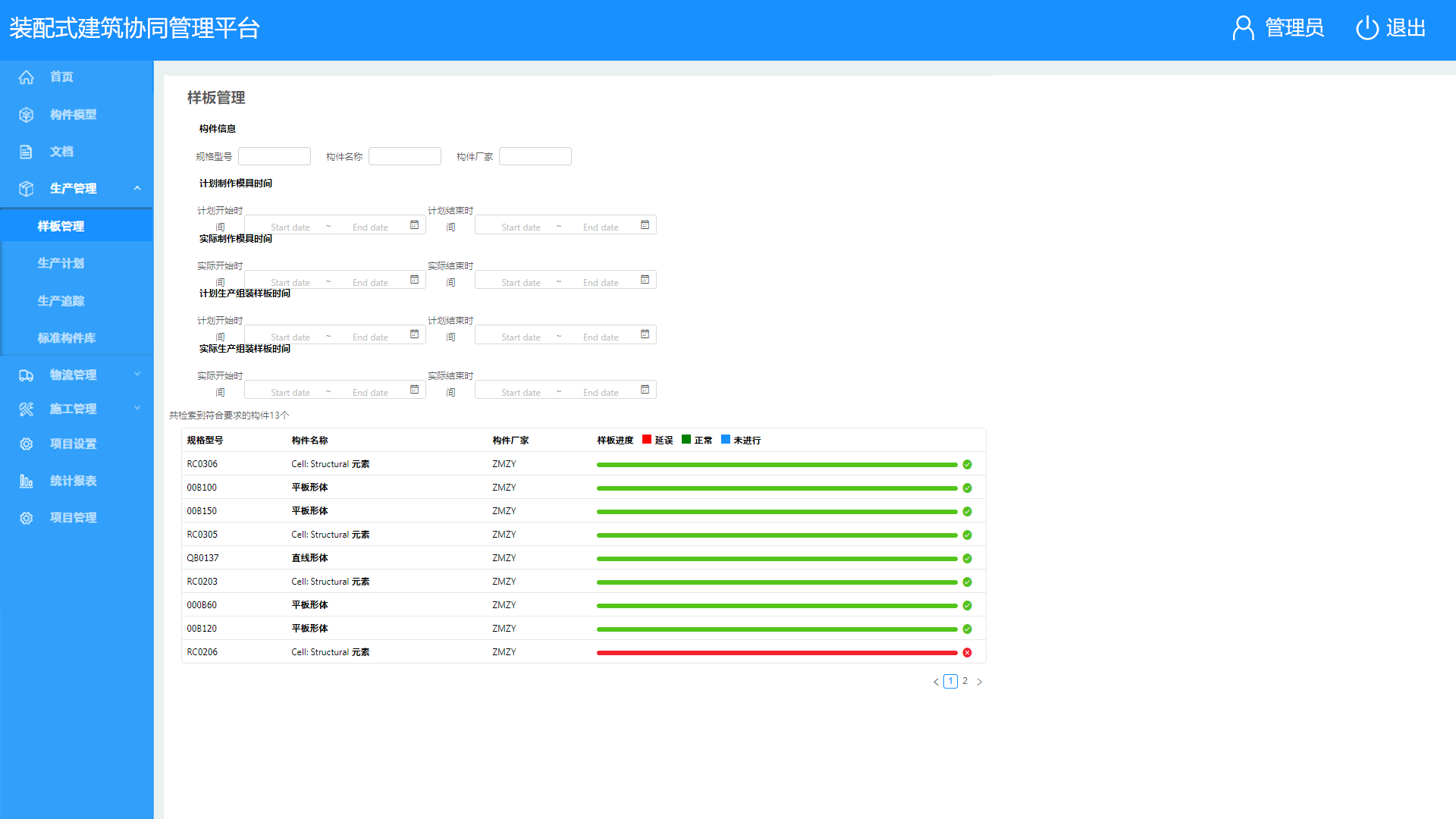Viewport: 1456px width, 819px height.
Task: Go to previous page arrow
Action: pyautogui.click(x=936, y=682)
